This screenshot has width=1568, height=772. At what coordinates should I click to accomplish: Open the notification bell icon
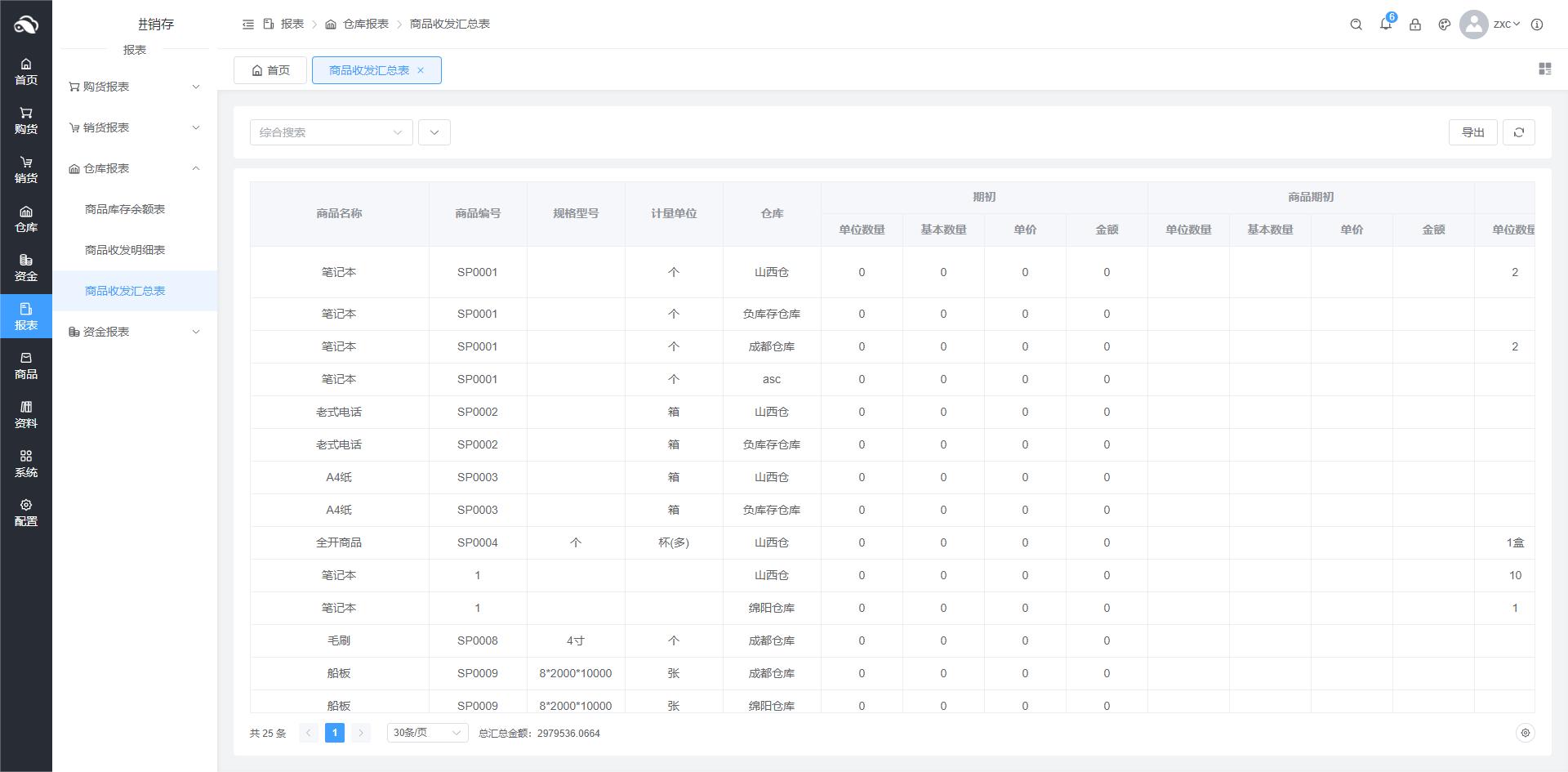tap(1385, 25)
